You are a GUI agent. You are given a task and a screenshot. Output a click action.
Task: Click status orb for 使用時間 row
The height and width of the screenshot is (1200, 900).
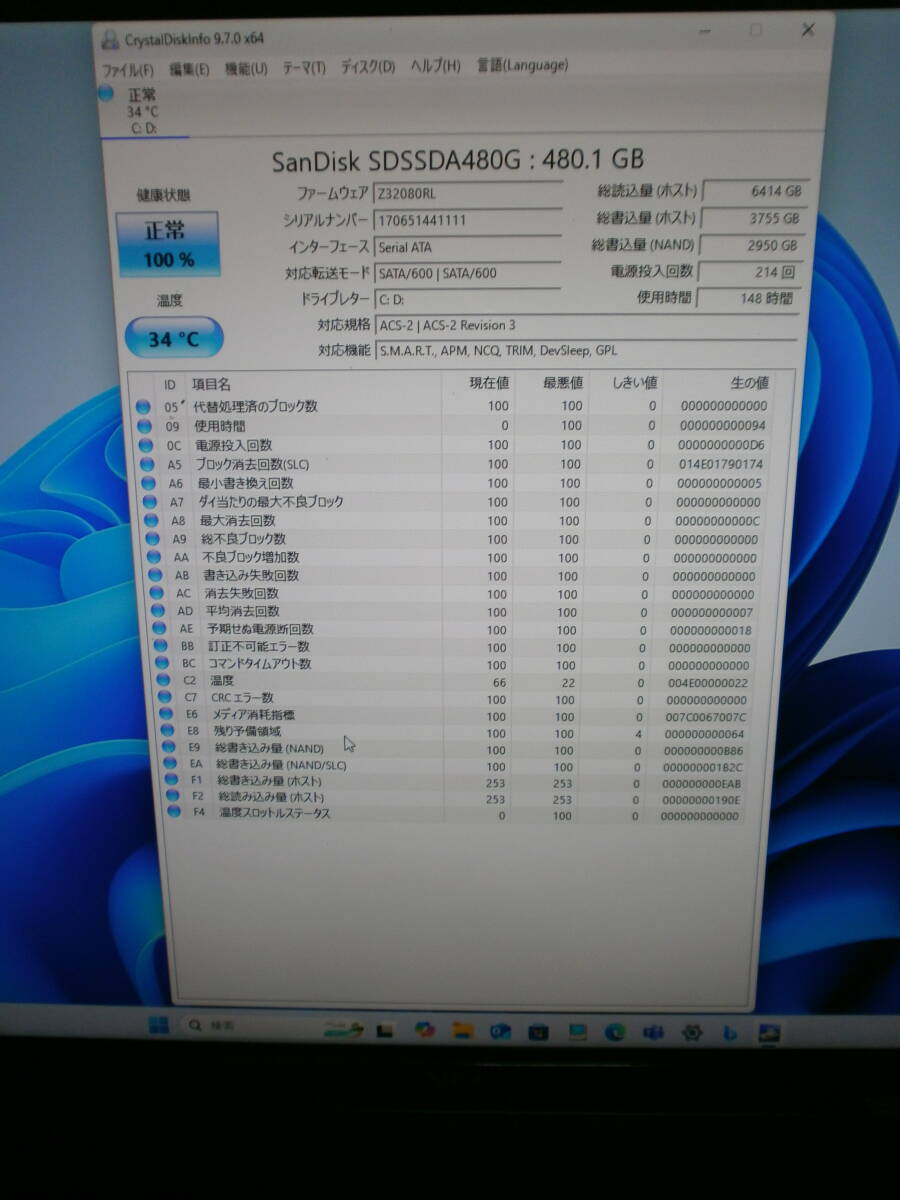144,426
